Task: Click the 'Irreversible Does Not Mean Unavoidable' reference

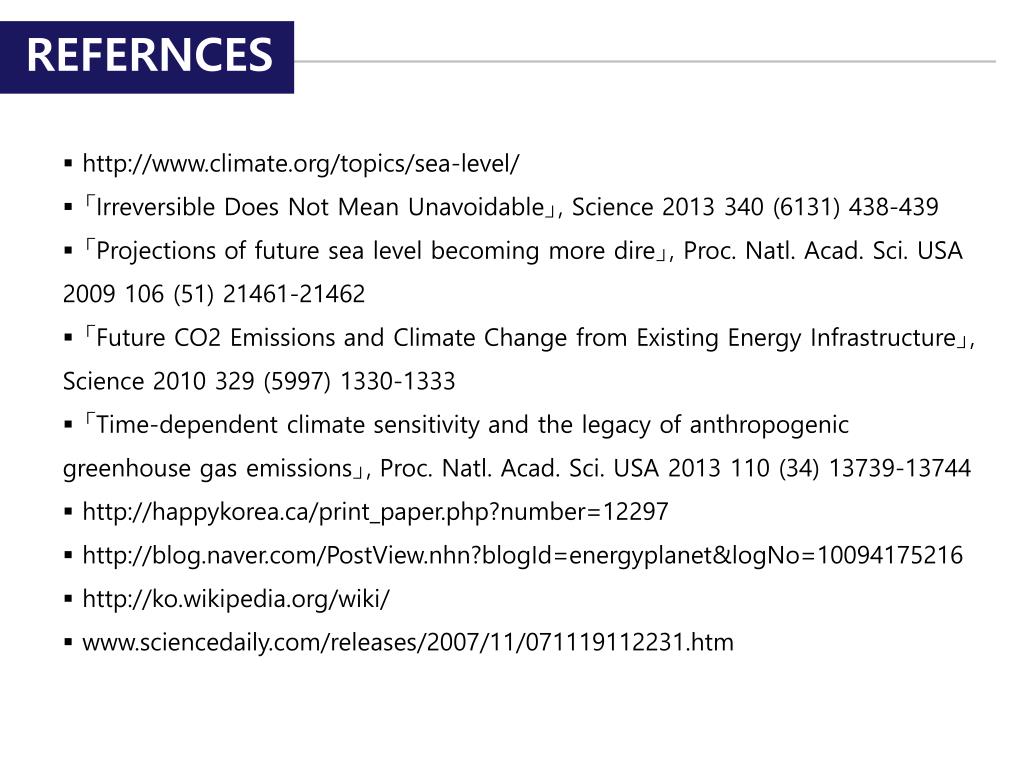Action: [321, 207]
